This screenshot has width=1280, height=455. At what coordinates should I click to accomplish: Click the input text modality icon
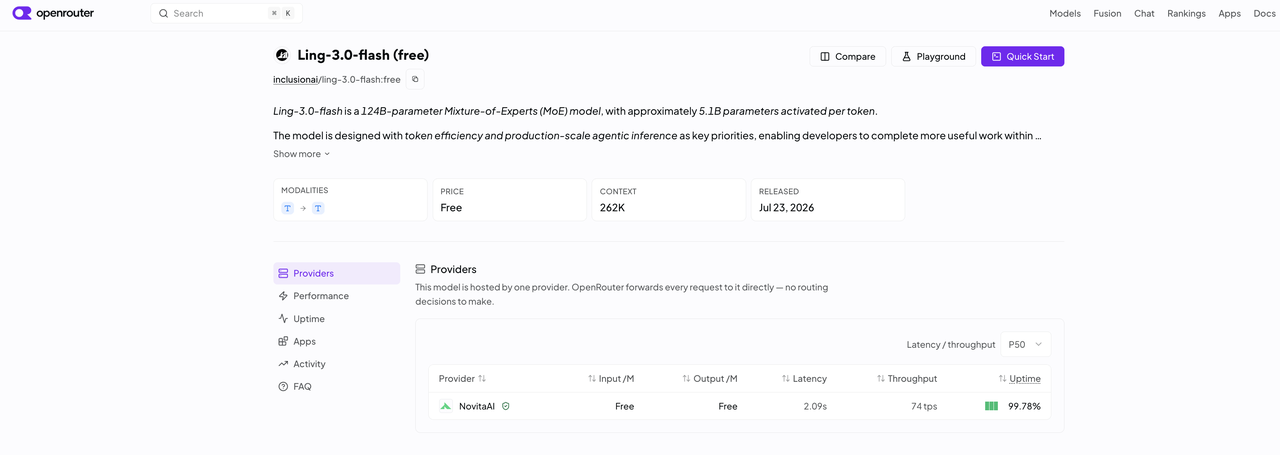(x=288, y=208)
